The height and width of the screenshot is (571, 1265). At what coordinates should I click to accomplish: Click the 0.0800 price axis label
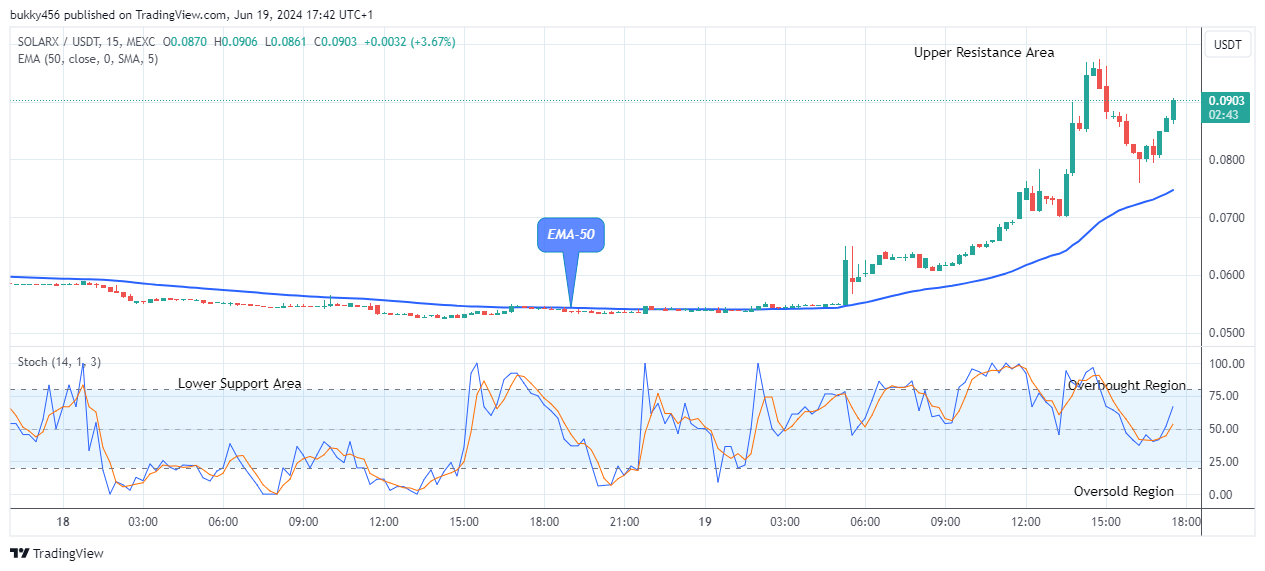tap(1225, 160)
